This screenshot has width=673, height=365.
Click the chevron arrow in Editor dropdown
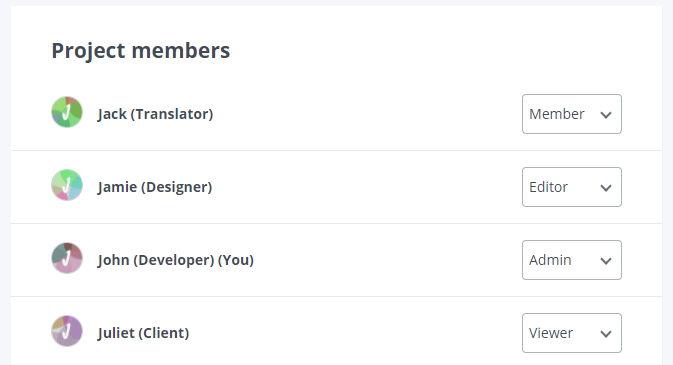pos(606,188)
